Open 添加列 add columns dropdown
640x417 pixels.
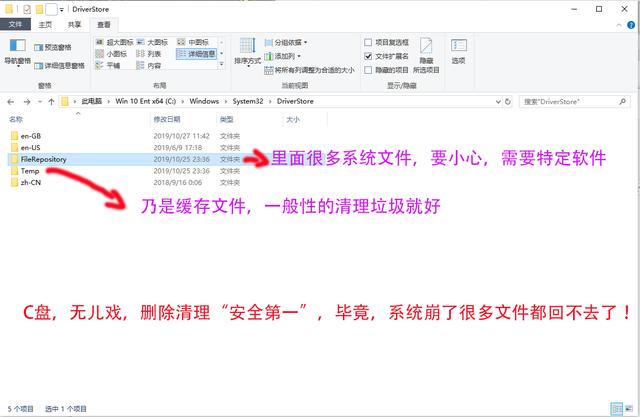[282, 56]
